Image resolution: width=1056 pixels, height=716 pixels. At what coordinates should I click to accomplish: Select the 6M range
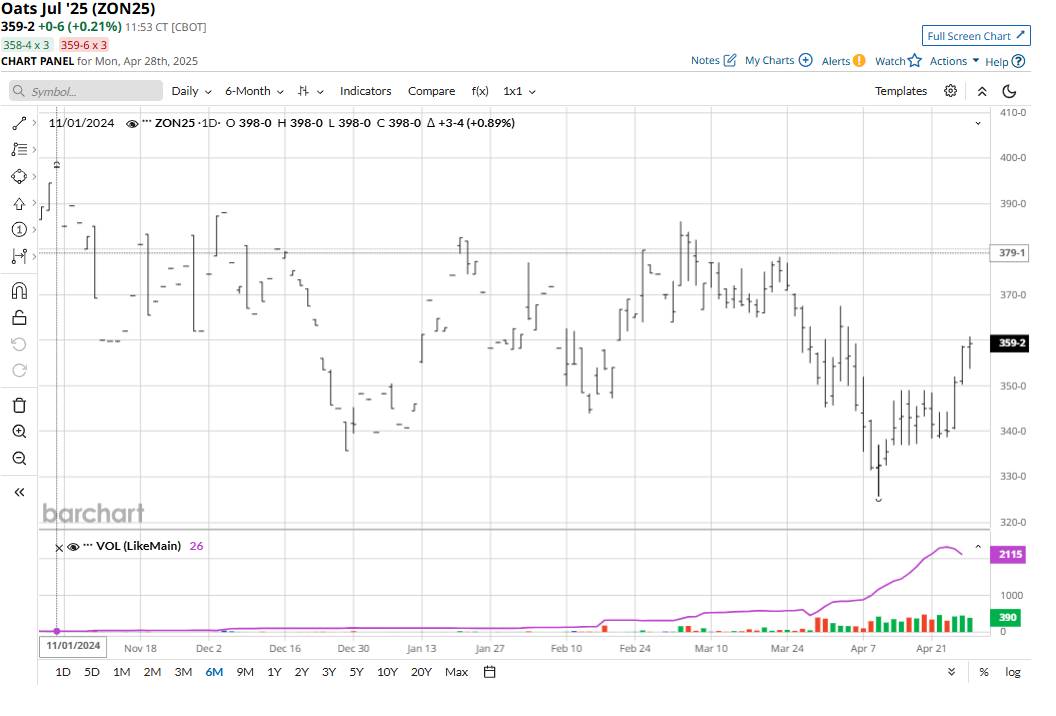214,672
